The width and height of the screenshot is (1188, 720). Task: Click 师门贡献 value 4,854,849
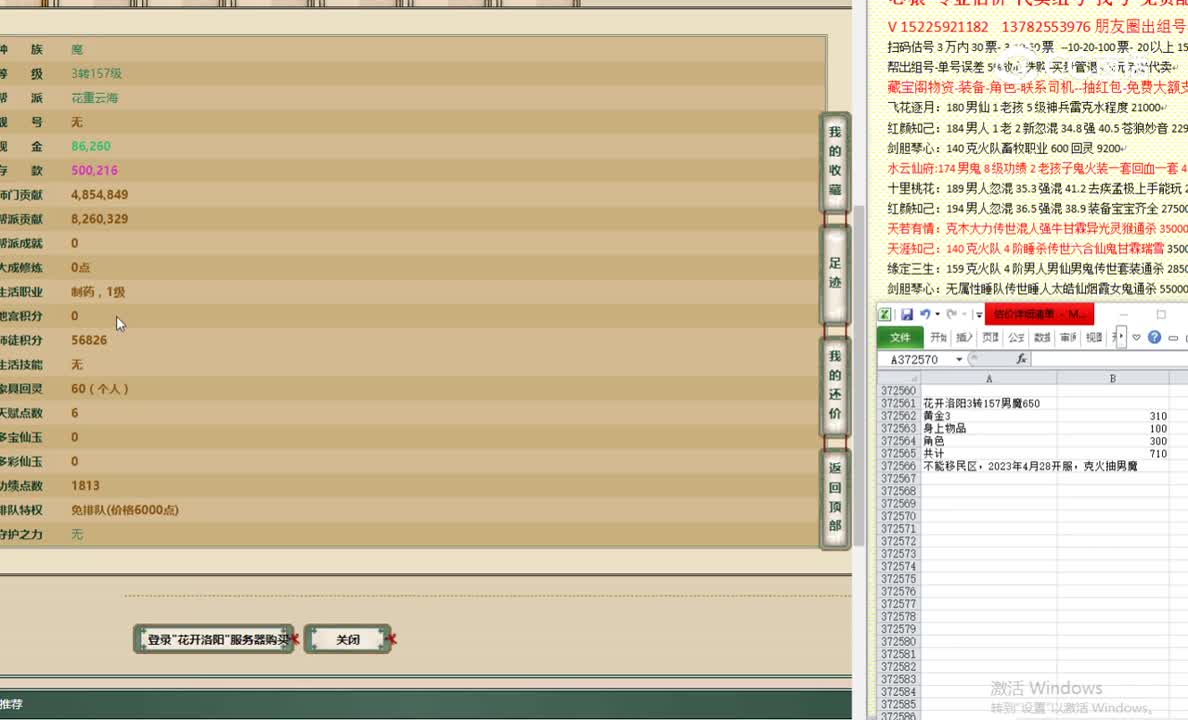99,195
